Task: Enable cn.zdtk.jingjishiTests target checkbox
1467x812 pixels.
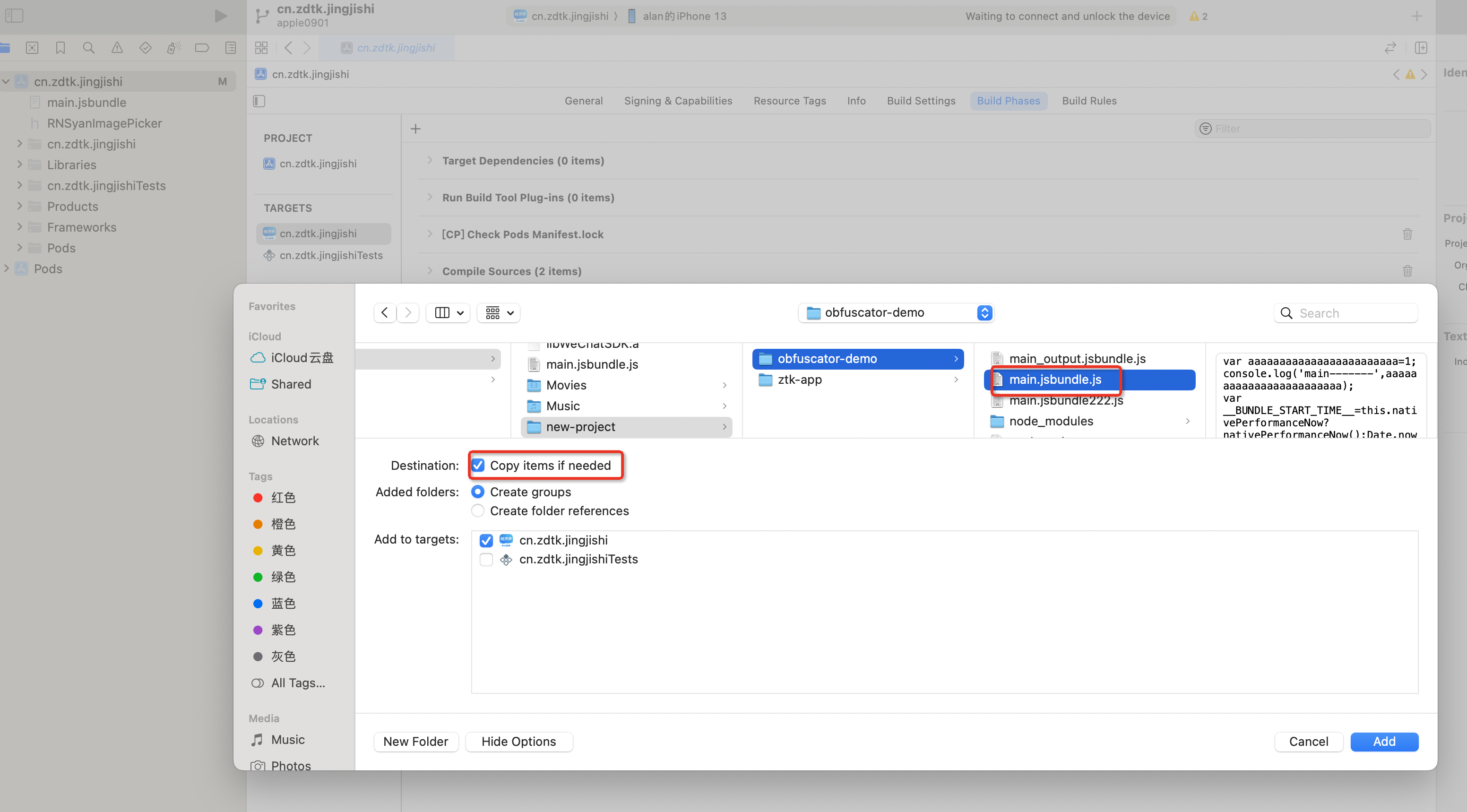Action: click(x=486, y=560)
